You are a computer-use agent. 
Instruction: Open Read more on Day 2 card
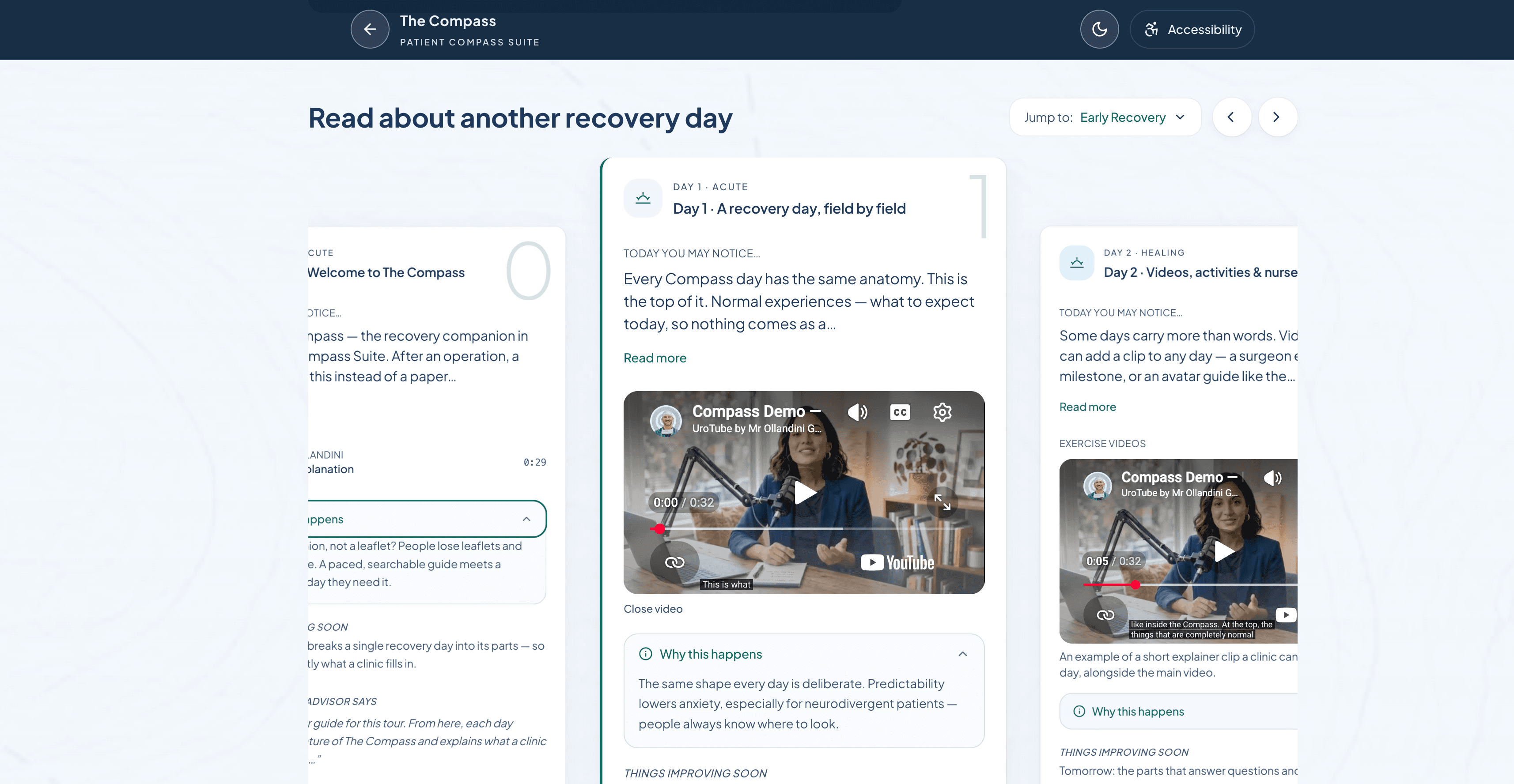click(x=1087, y=407)
